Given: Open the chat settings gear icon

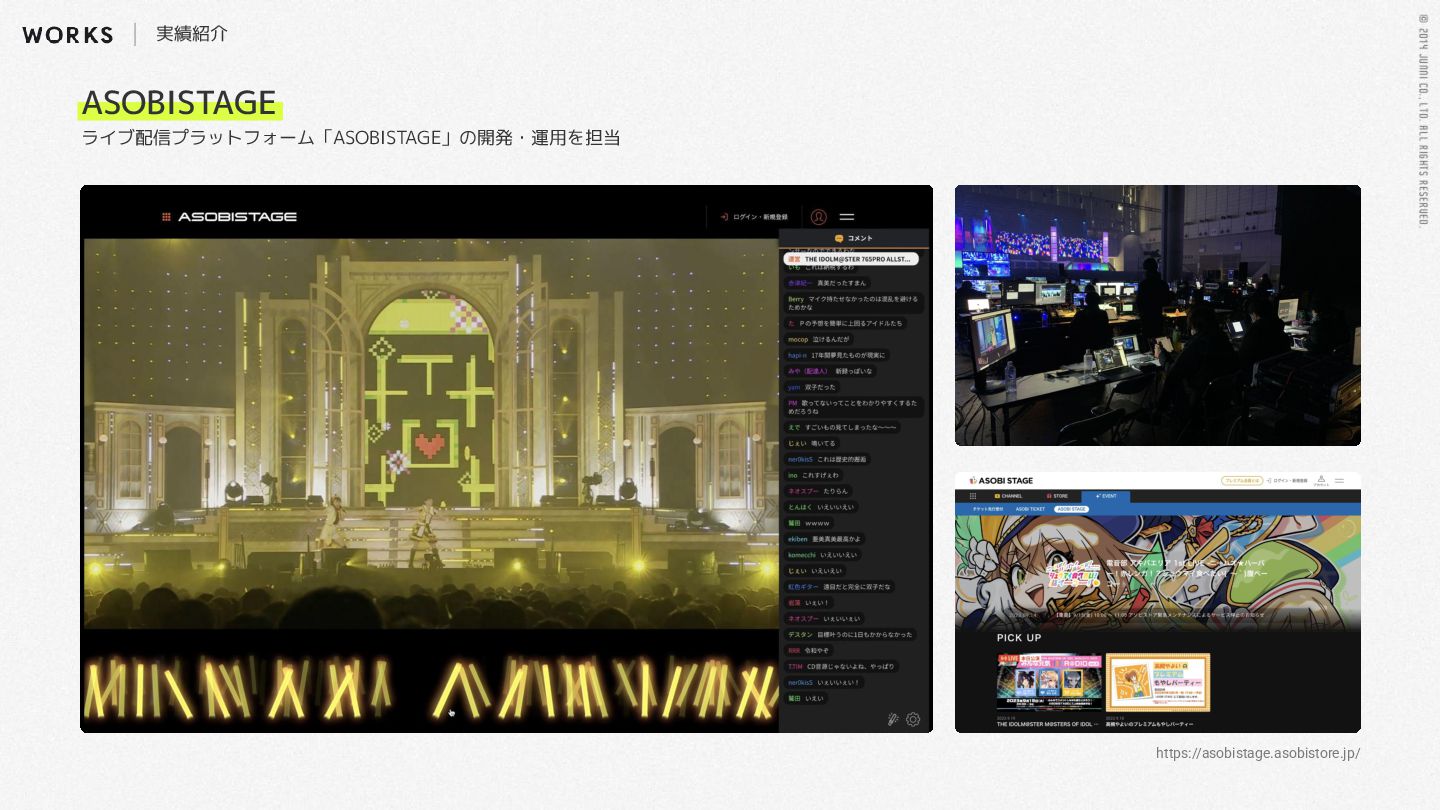Looking at the screenshot, I should [x=913, y=719].
